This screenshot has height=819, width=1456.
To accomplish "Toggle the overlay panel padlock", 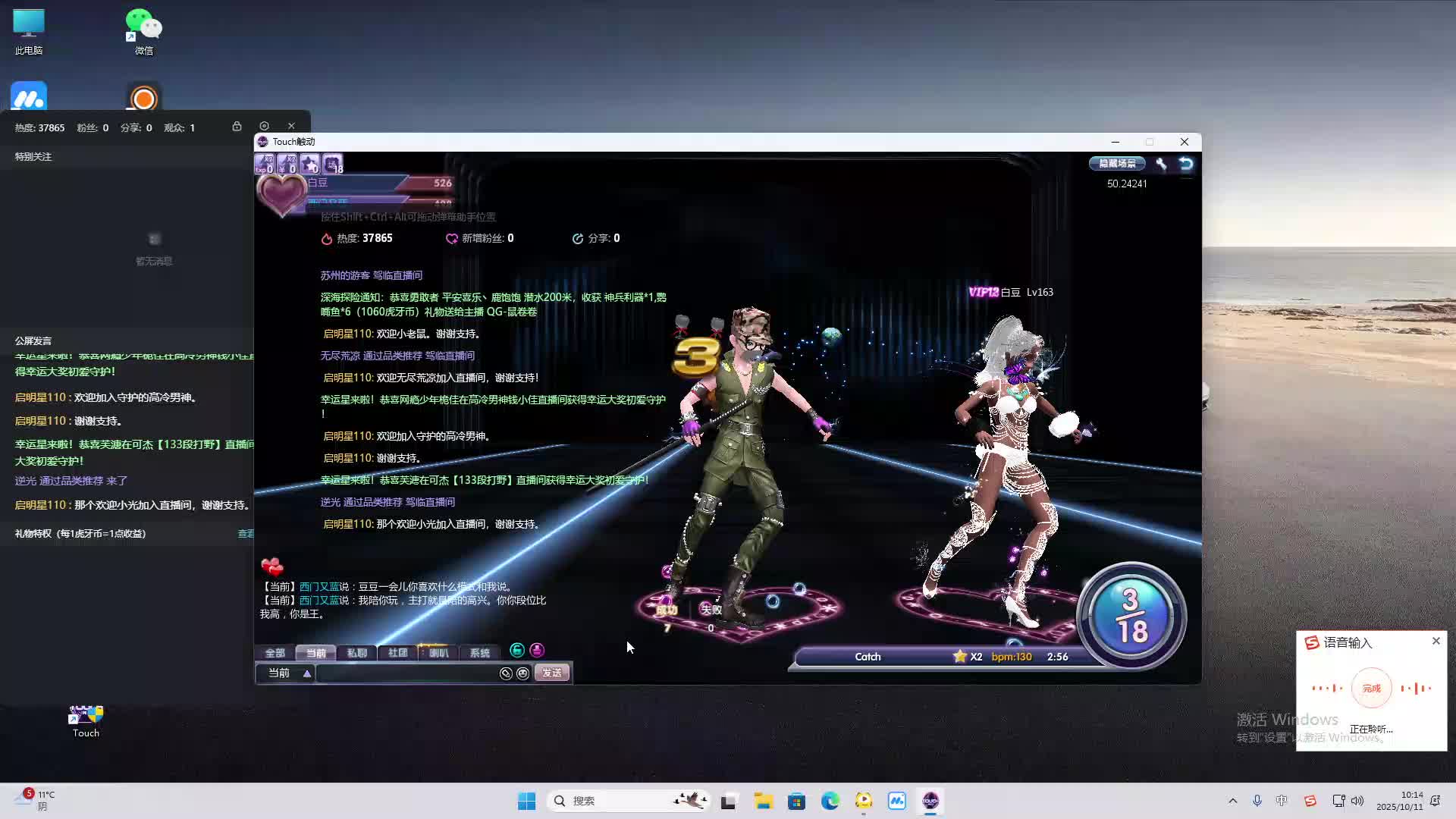I will click(237, 126).
